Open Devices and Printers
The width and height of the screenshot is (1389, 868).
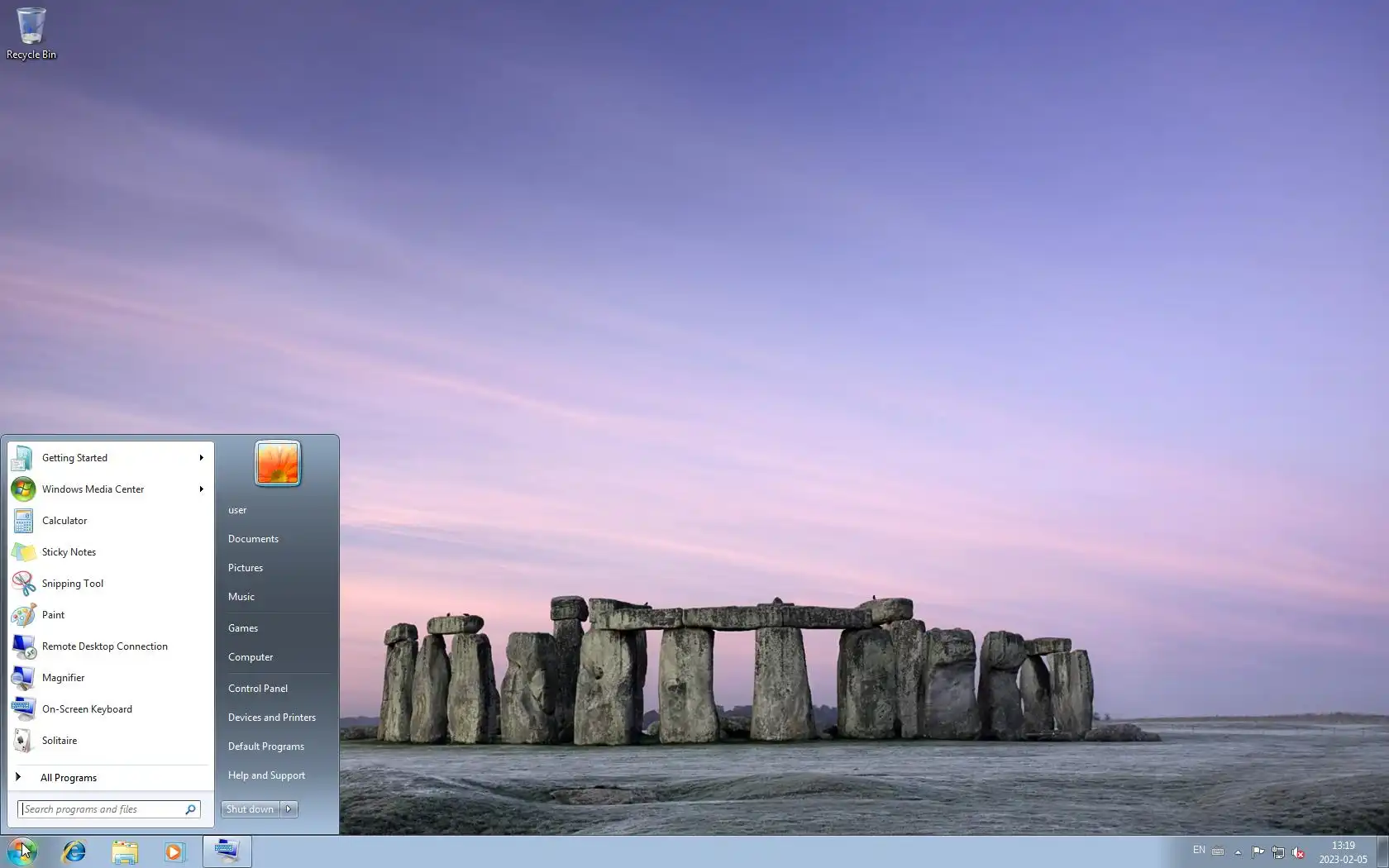[272, 718]
